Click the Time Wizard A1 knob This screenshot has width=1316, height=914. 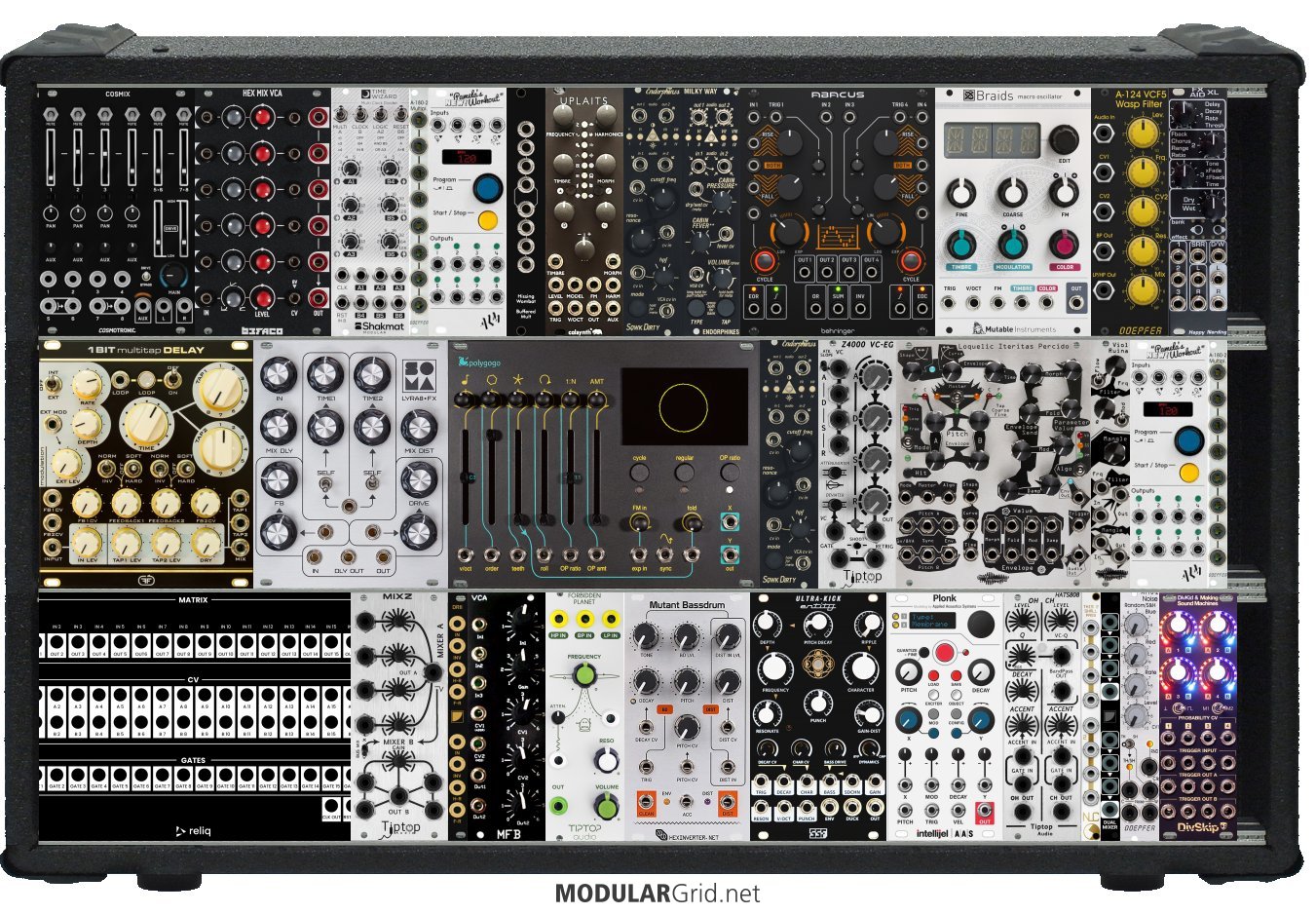click(x=351, y=170)
